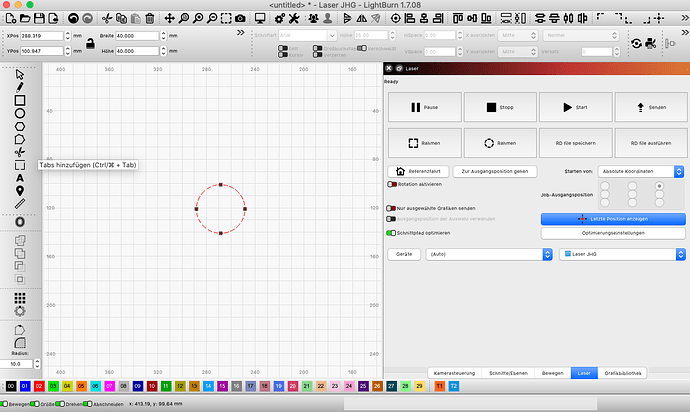Choose the hexagon polygon tool
Screen dimensions: 690x412
tap(20, 126)
